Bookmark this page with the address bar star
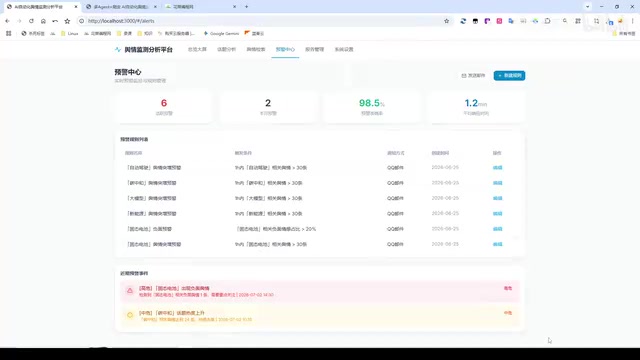The height and width of the screenshot is (360, 640). pos(447,21)
